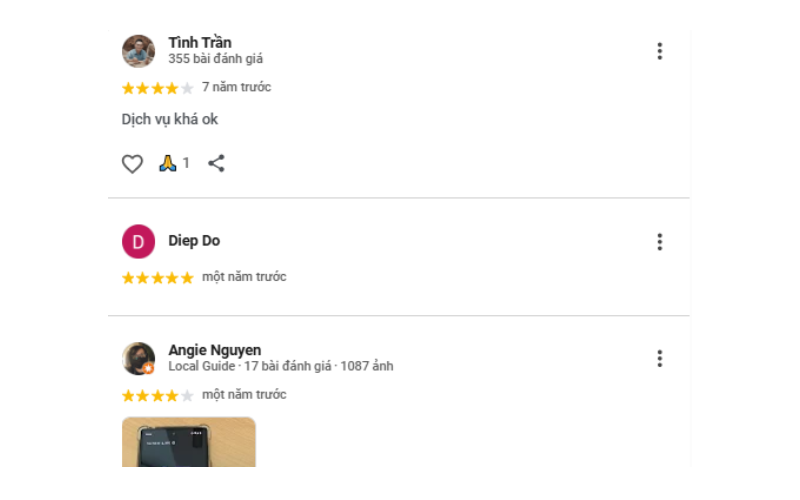This screenshot has height=500, width=800.
Task: Click Angie Nguyen's four-star rating
Action: pyautogui.click(x=158, y=396)
